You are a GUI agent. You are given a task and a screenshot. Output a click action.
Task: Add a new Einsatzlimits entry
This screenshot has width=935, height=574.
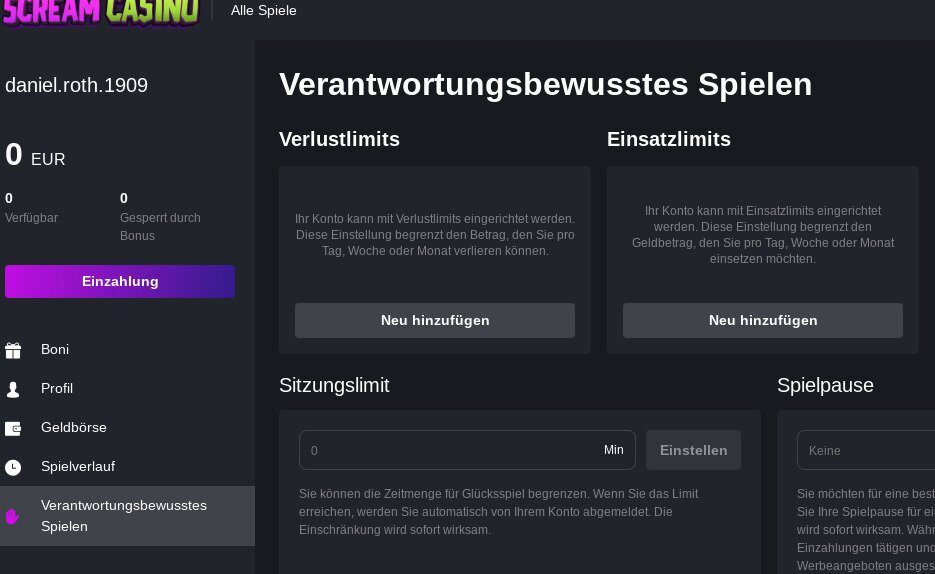[x=763, y=321]
